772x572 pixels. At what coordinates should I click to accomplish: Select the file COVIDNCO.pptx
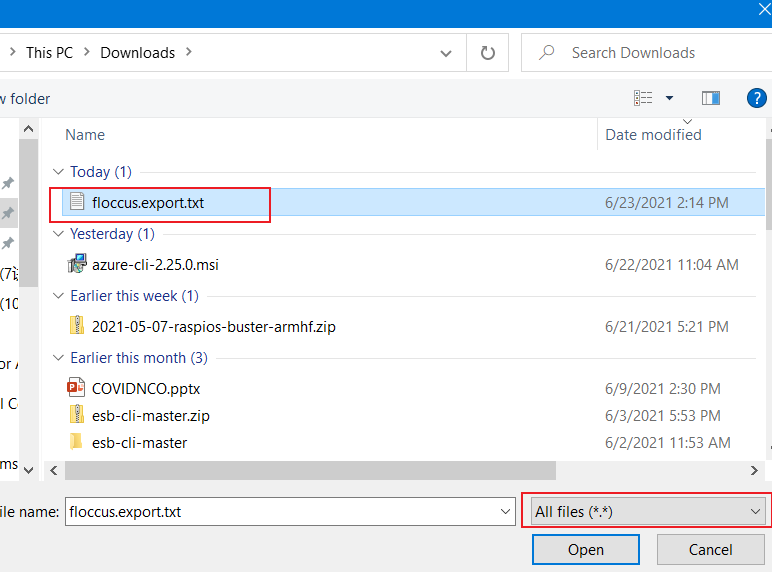click(146, 389)
